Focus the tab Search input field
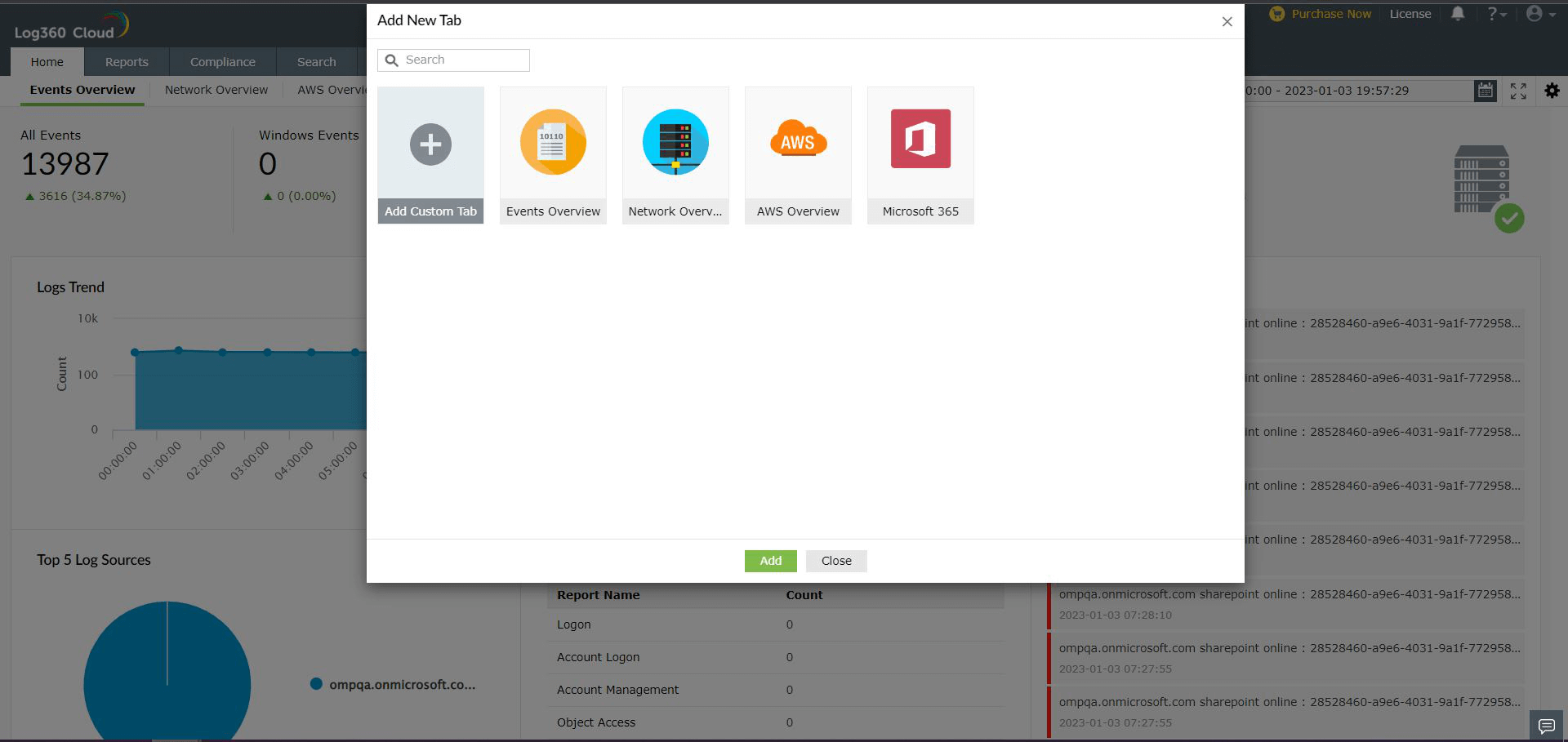Screen dimensions: 1568x742 point(453,60)
